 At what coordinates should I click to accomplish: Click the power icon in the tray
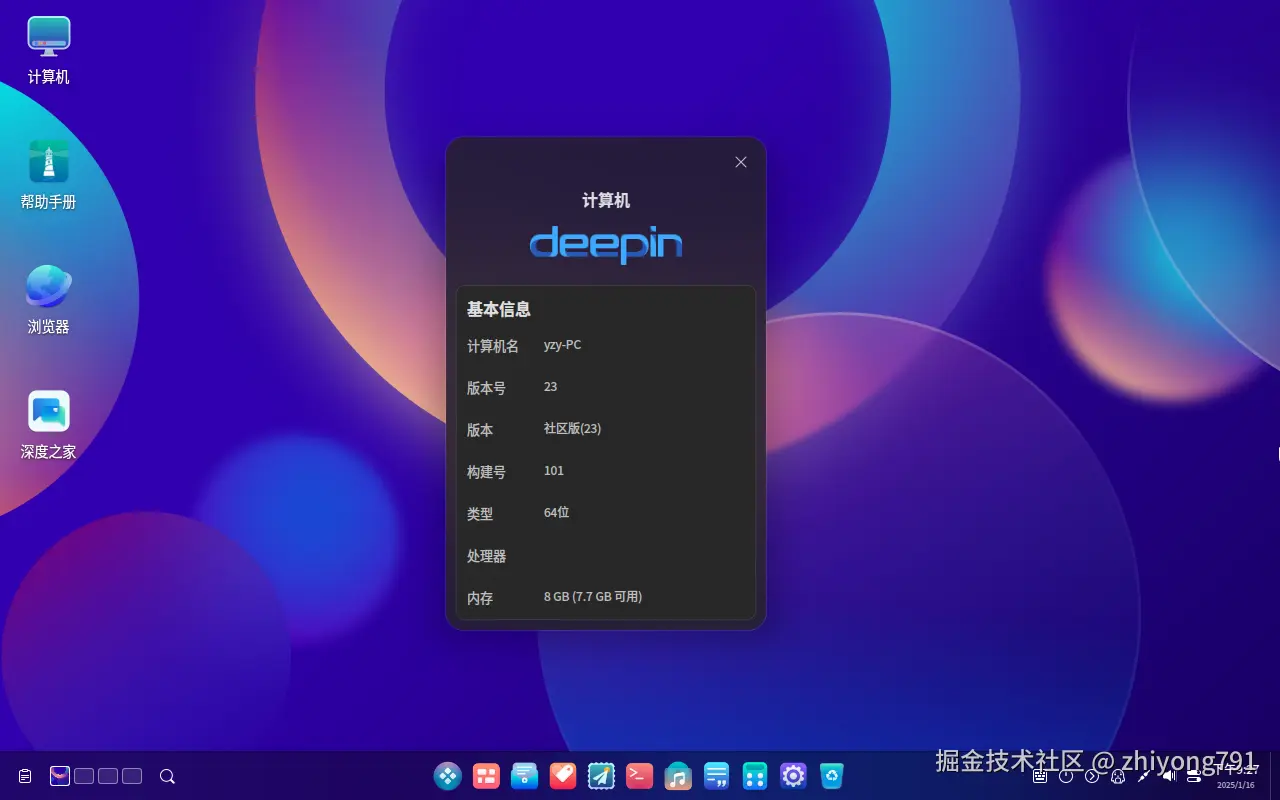[1066, 776]
